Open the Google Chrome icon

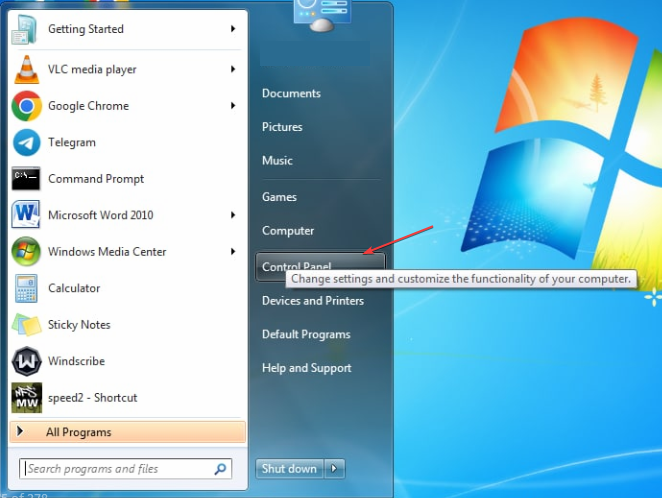point(27,106)
